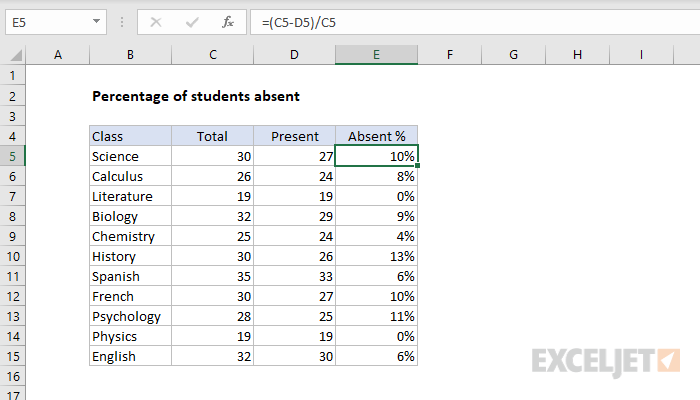Select the 'Literature' cell
This screenshot has width=700, height=400.
click(130, 196)
